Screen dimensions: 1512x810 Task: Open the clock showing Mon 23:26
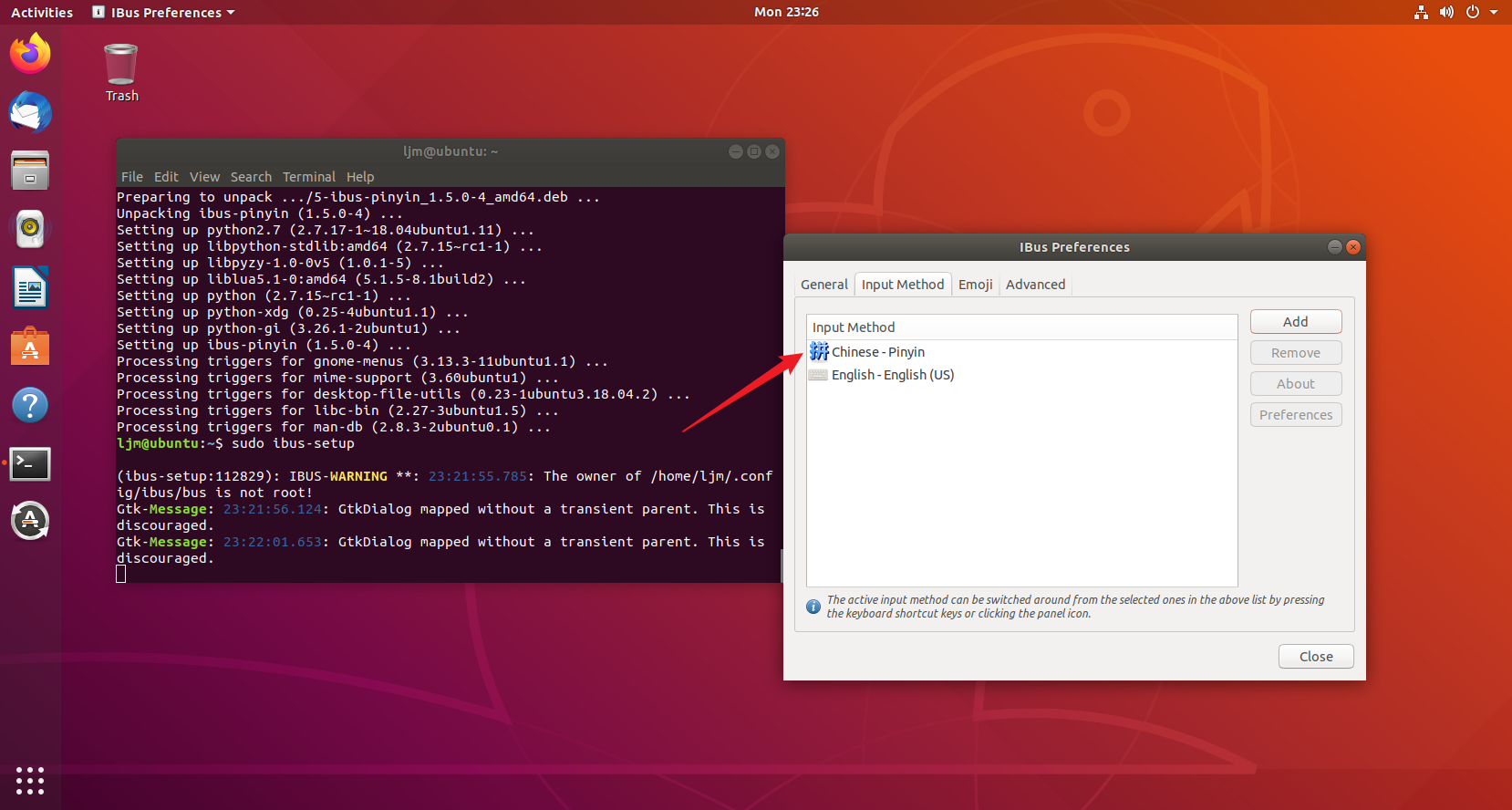(x=786, y=12)
